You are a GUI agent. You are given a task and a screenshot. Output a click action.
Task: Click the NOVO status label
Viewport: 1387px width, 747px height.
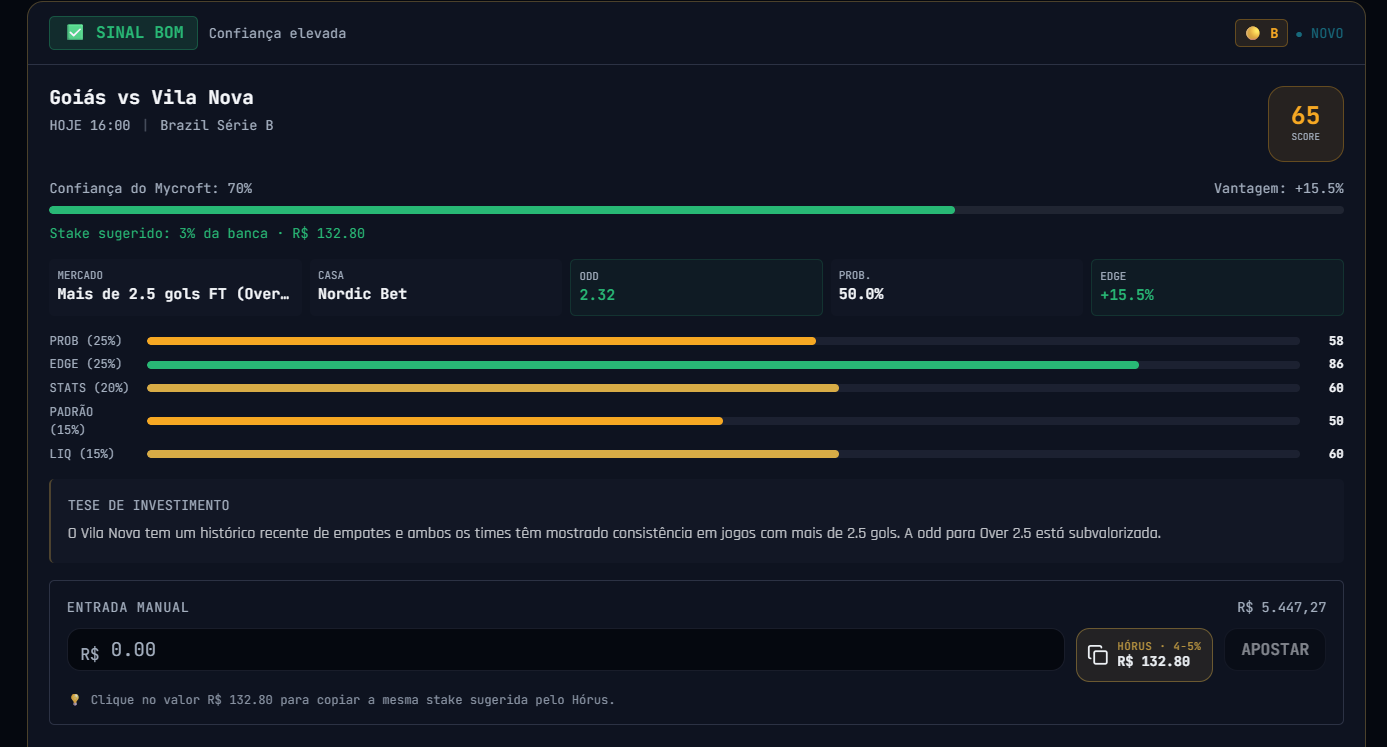pyautogui.click(x=1326, y=33)
